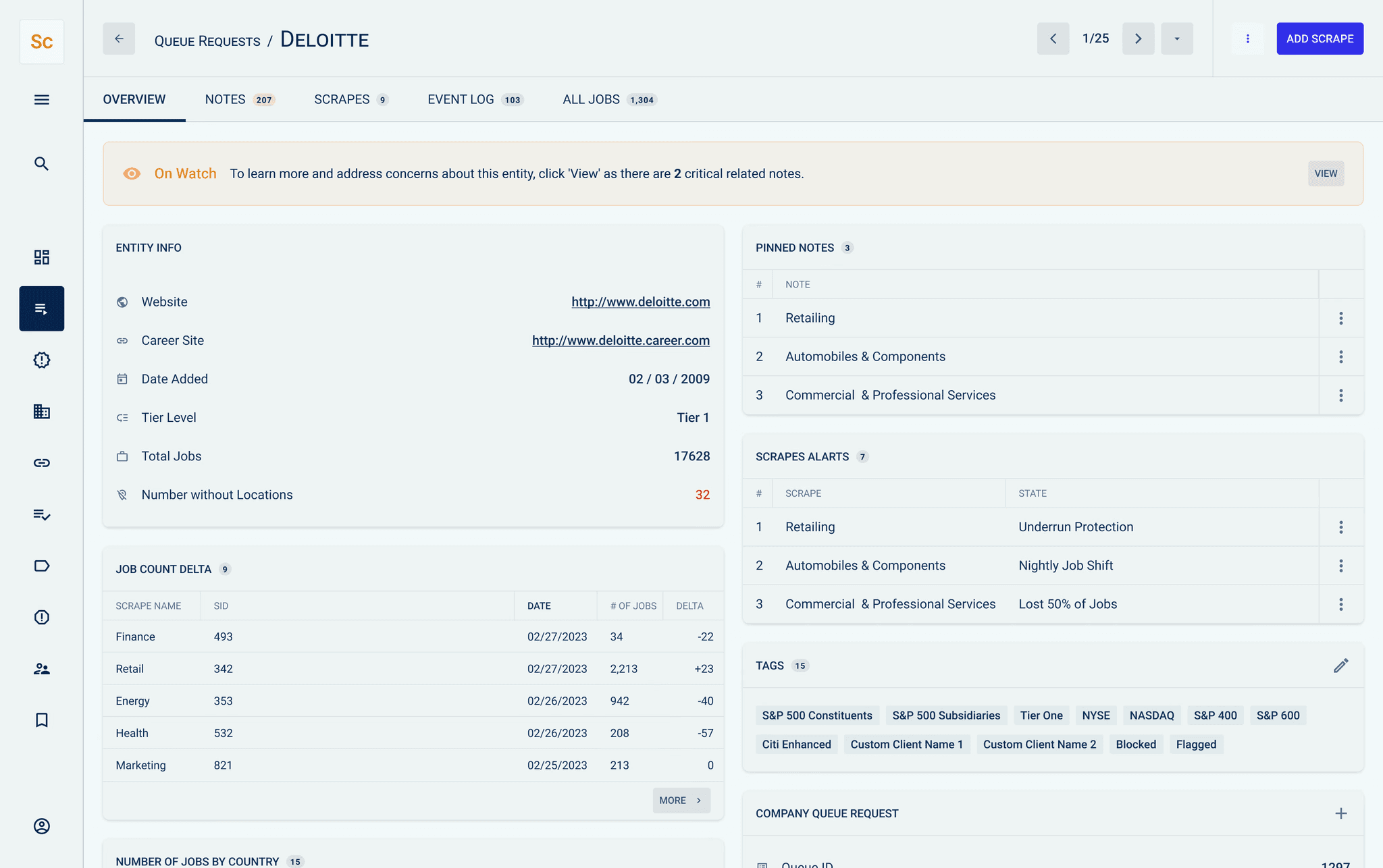Screen dimensions: 1383x868
Task: Go back with the left arrow button
Action: [119, 38]
